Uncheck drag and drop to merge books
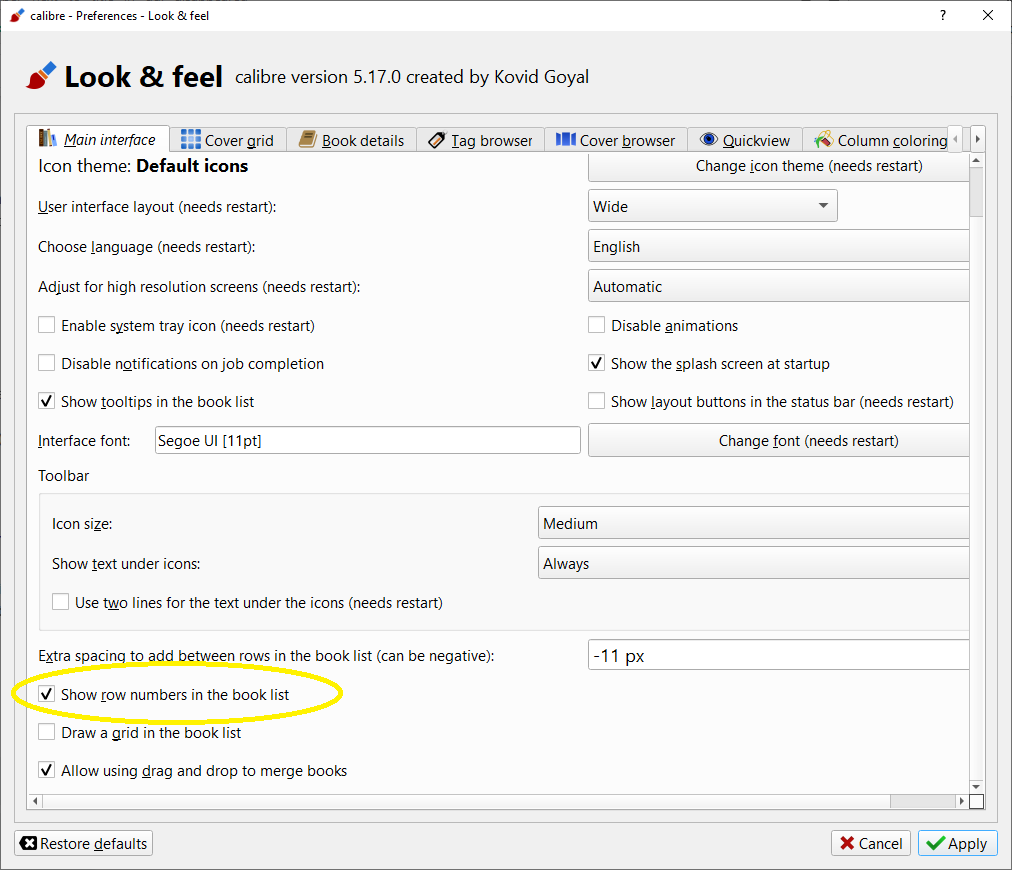 tap(46, 770)
